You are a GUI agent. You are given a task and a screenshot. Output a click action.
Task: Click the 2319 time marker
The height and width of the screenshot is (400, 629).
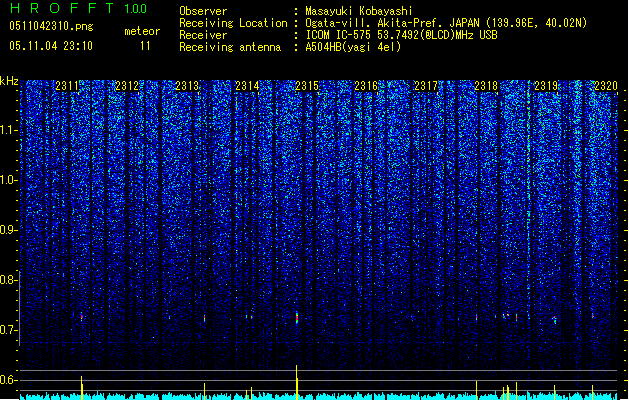pos(546,86)
